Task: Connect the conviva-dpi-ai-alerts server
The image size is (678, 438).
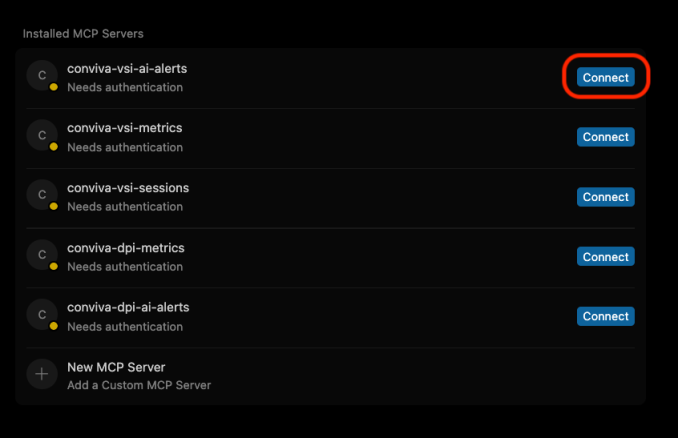Action: (x=605, y=316)
